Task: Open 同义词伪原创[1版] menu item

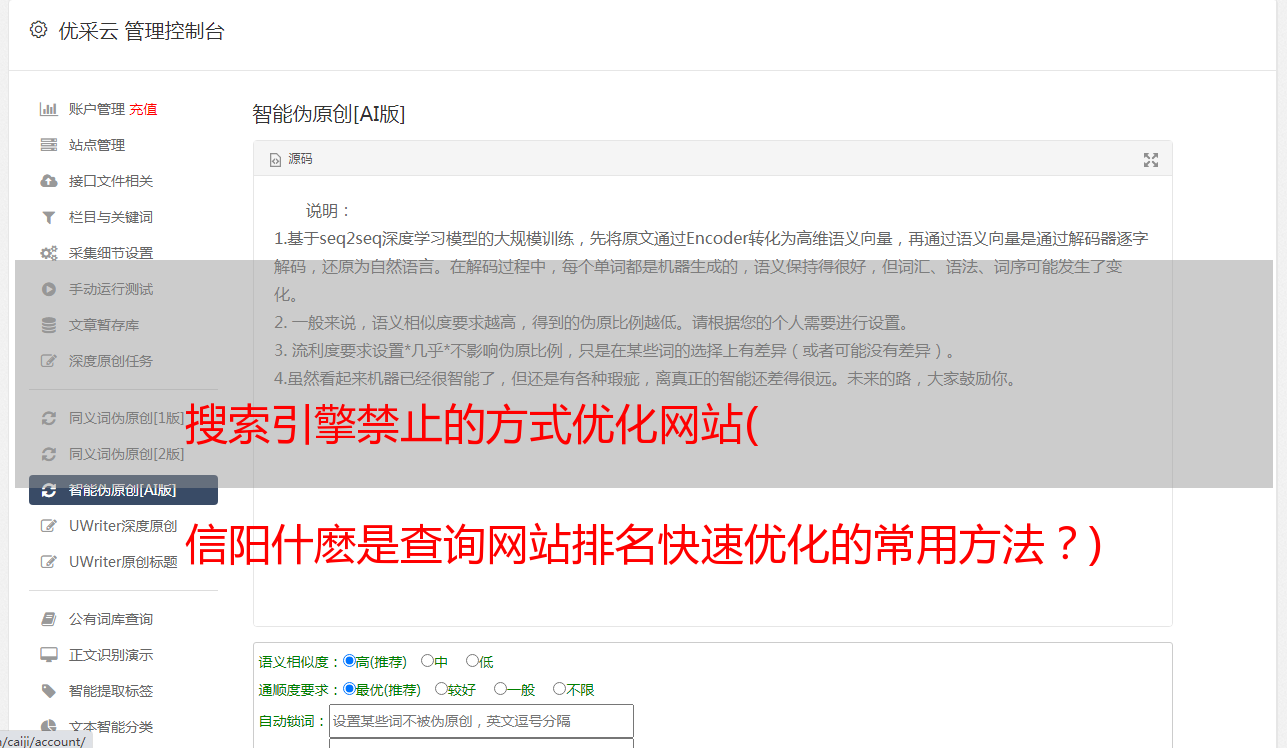Action: click(124, 418)
